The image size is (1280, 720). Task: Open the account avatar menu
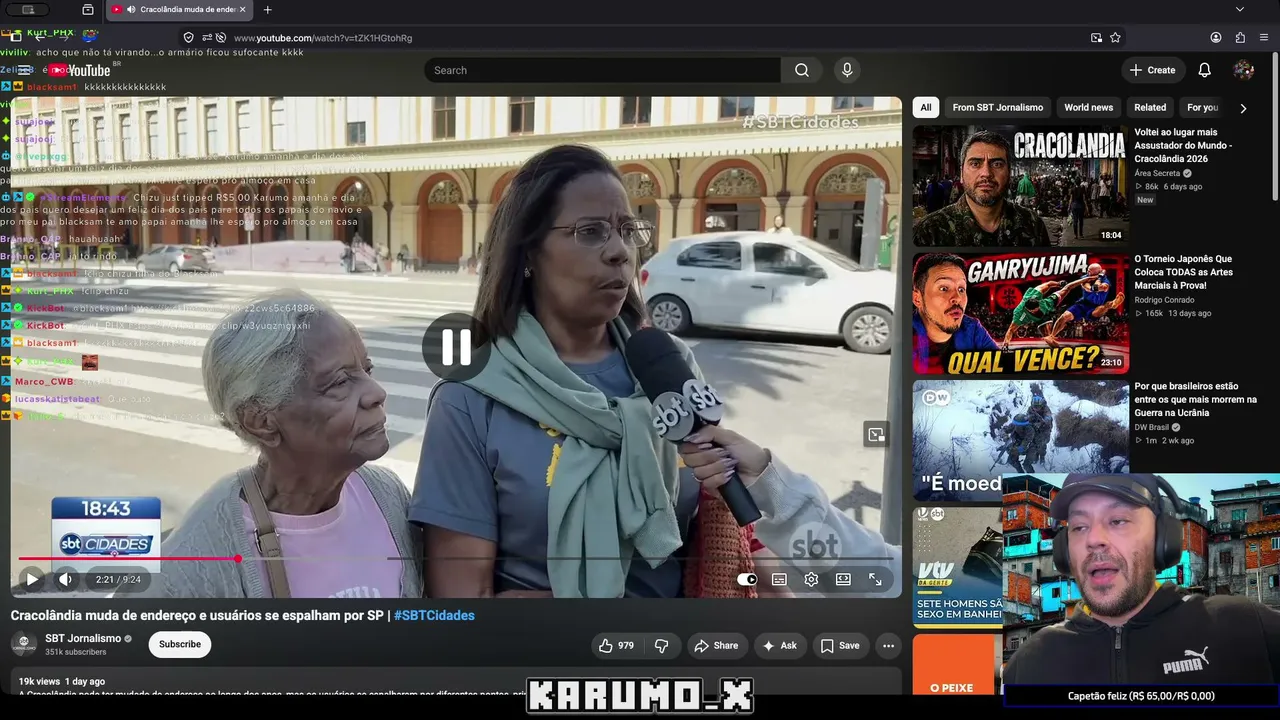click(1244, 70)
